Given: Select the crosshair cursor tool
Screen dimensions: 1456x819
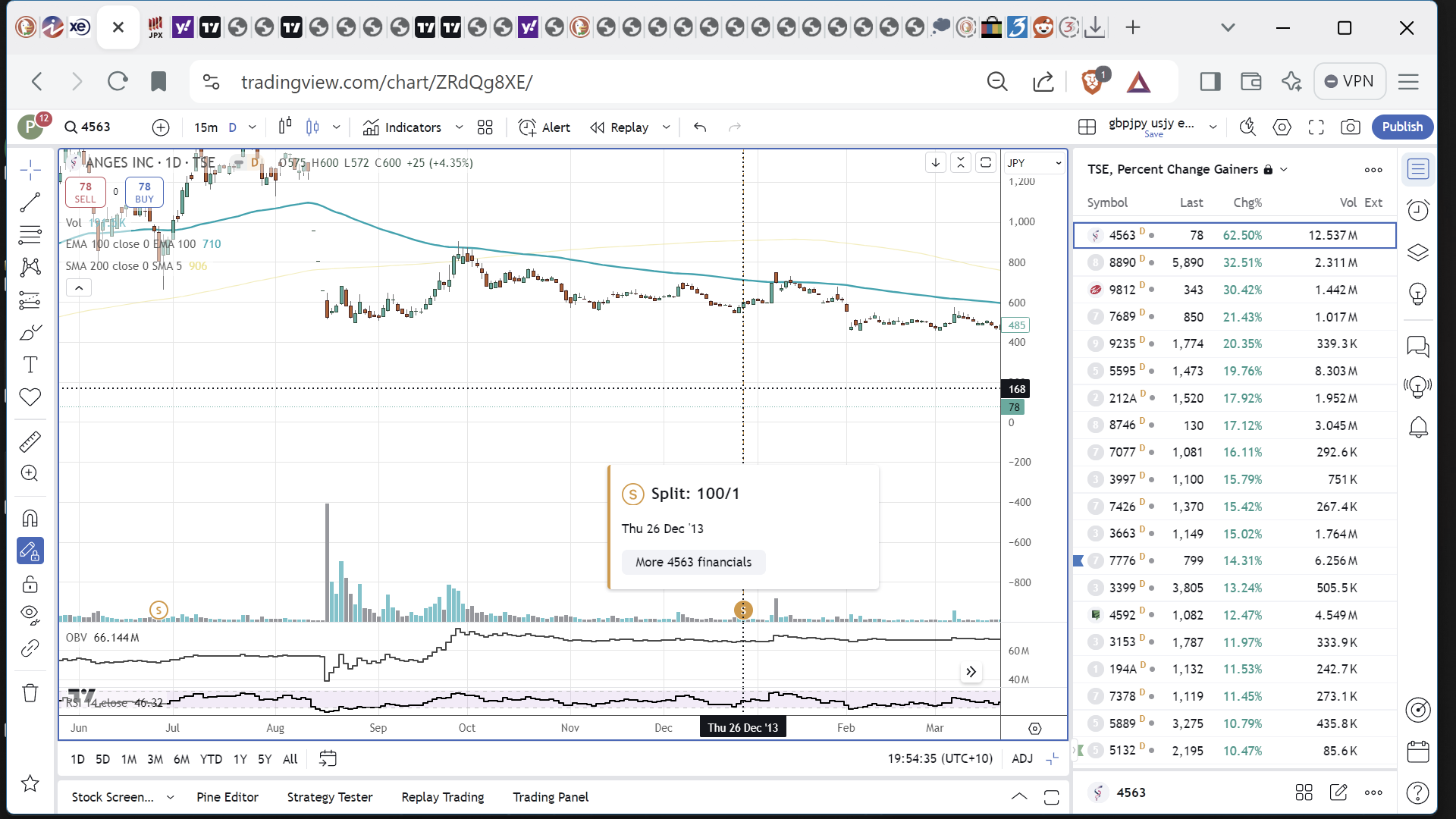Looking at the screenshot, I should coord(30,170).
